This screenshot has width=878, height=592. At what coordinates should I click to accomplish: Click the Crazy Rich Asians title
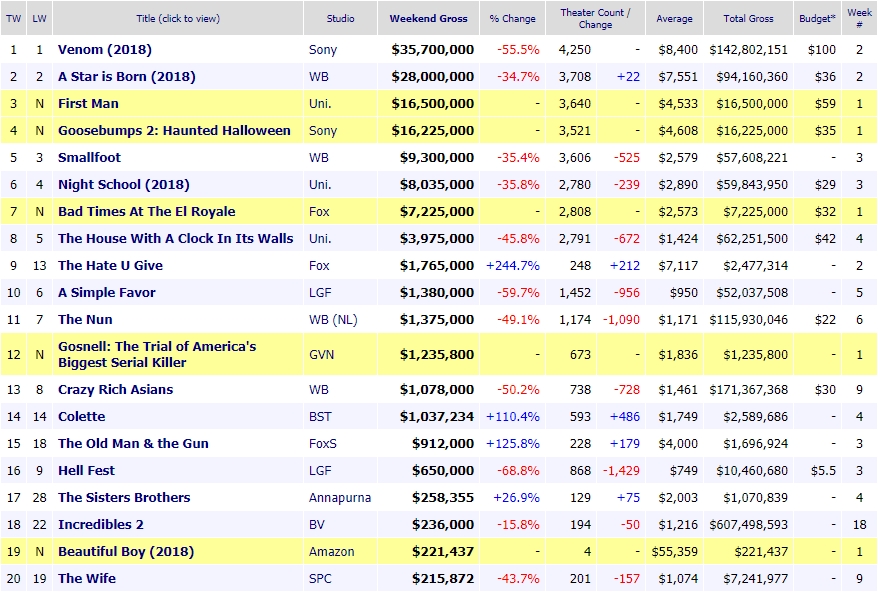click(115, 390)
